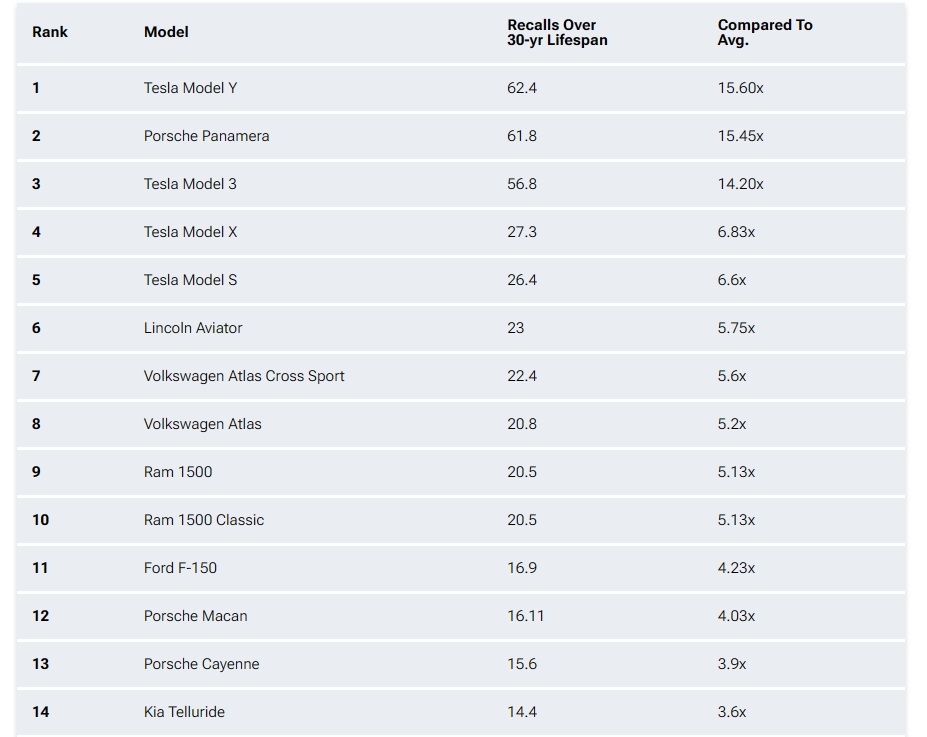Click the 16.11 recalls figure
The height and width of the screenshot is (737, 927).
click(525, 616)
